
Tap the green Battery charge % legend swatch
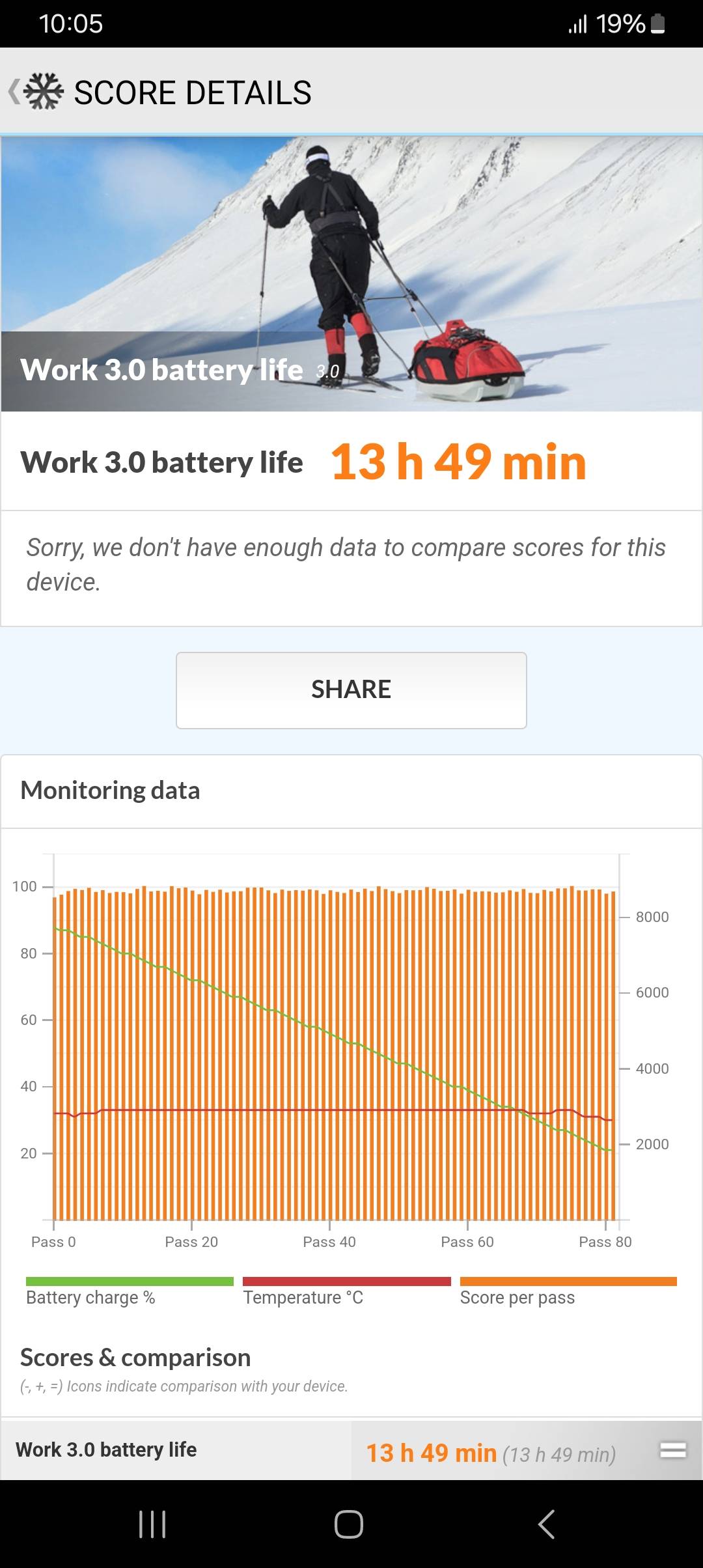coord(130,1281)
